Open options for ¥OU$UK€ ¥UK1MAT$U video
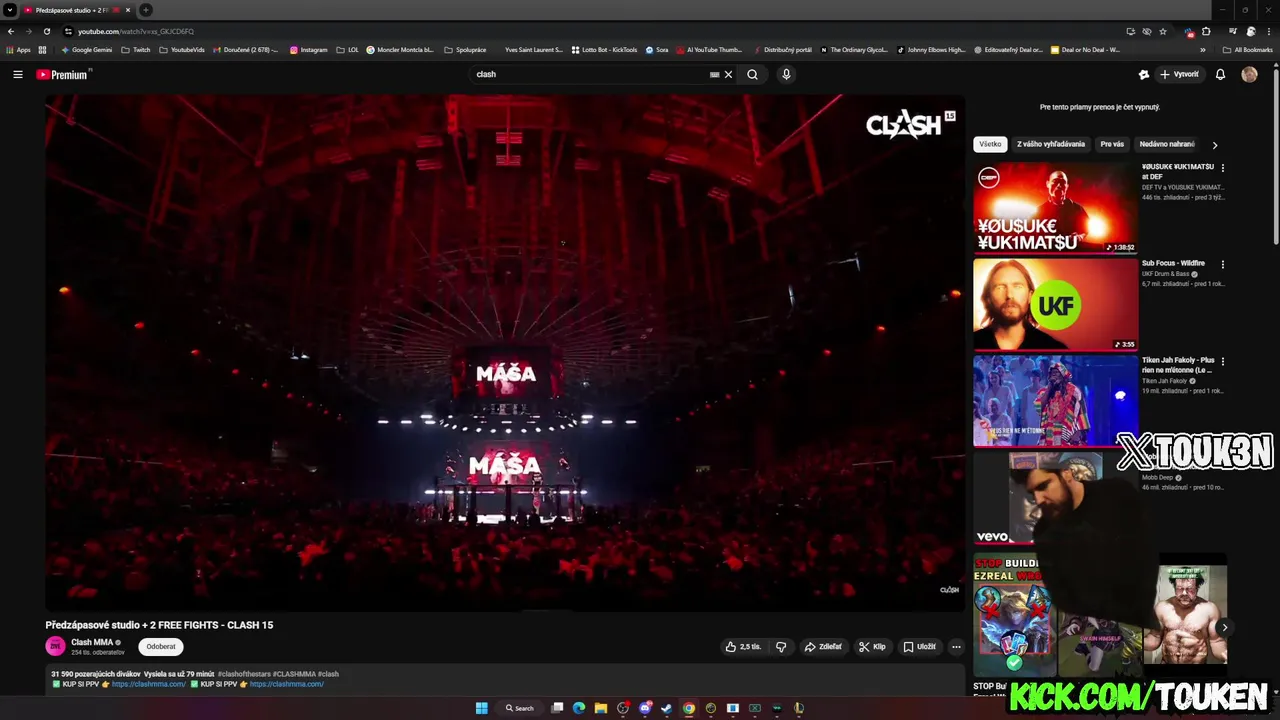1280x720 pixels. click(1222, 168)
